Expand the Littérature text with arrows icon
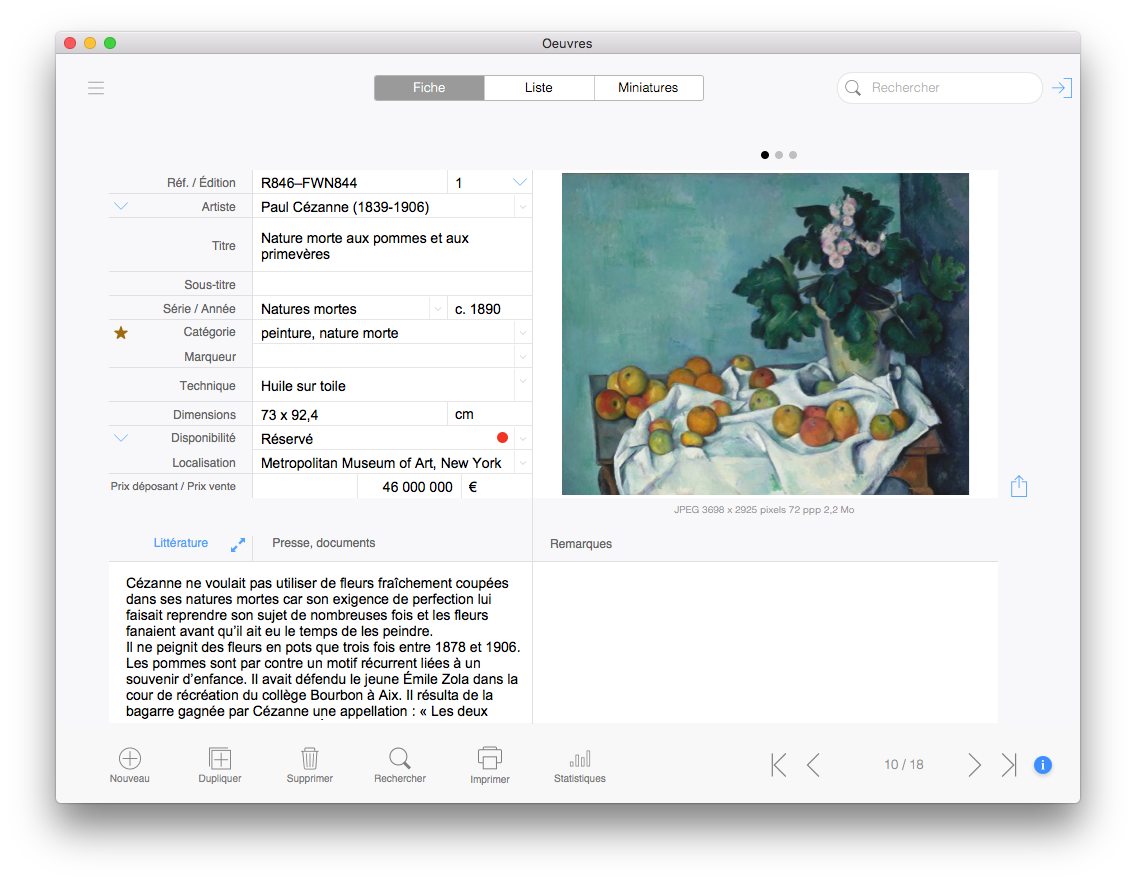Screen dimensions: 1136x883 (x=238, y=545)
